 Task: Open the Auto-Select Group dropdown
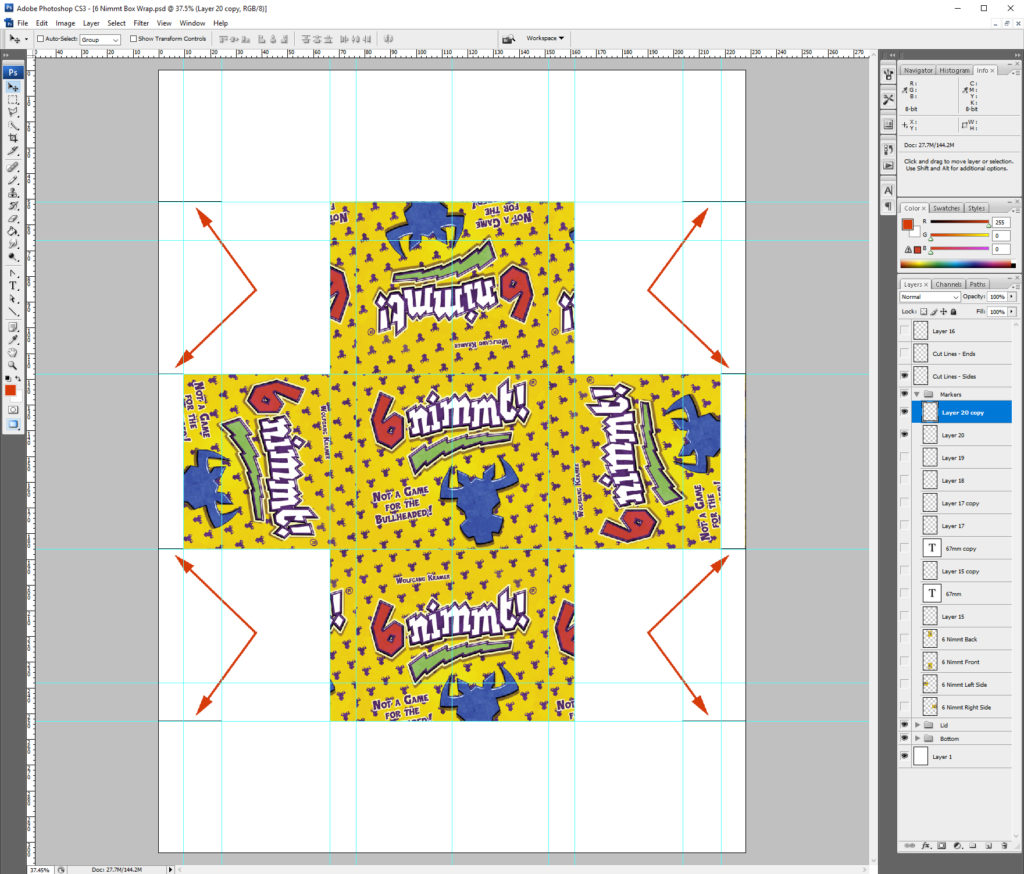tap(100, 39)
